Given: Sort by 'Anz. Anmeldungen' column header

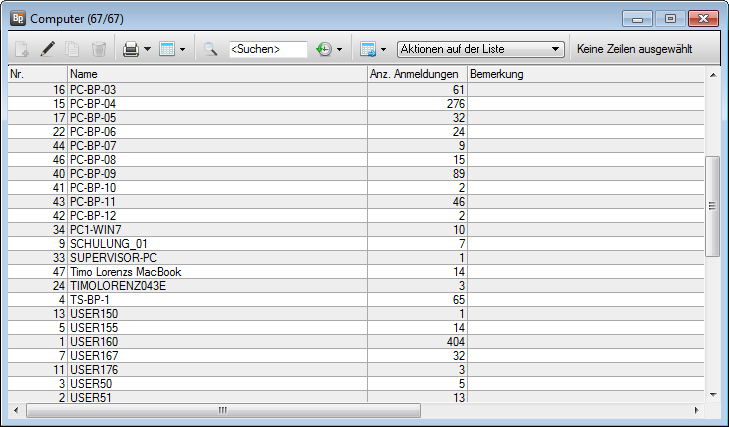Looking at the screenshot, I should coord(415,74).
